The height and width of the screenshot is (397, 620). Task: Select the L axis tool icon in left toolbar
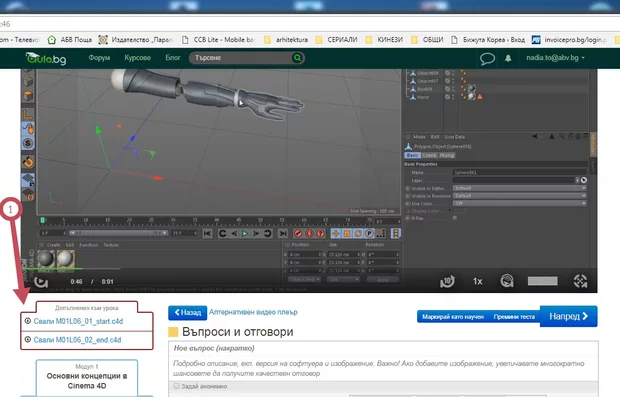[28, 114]
